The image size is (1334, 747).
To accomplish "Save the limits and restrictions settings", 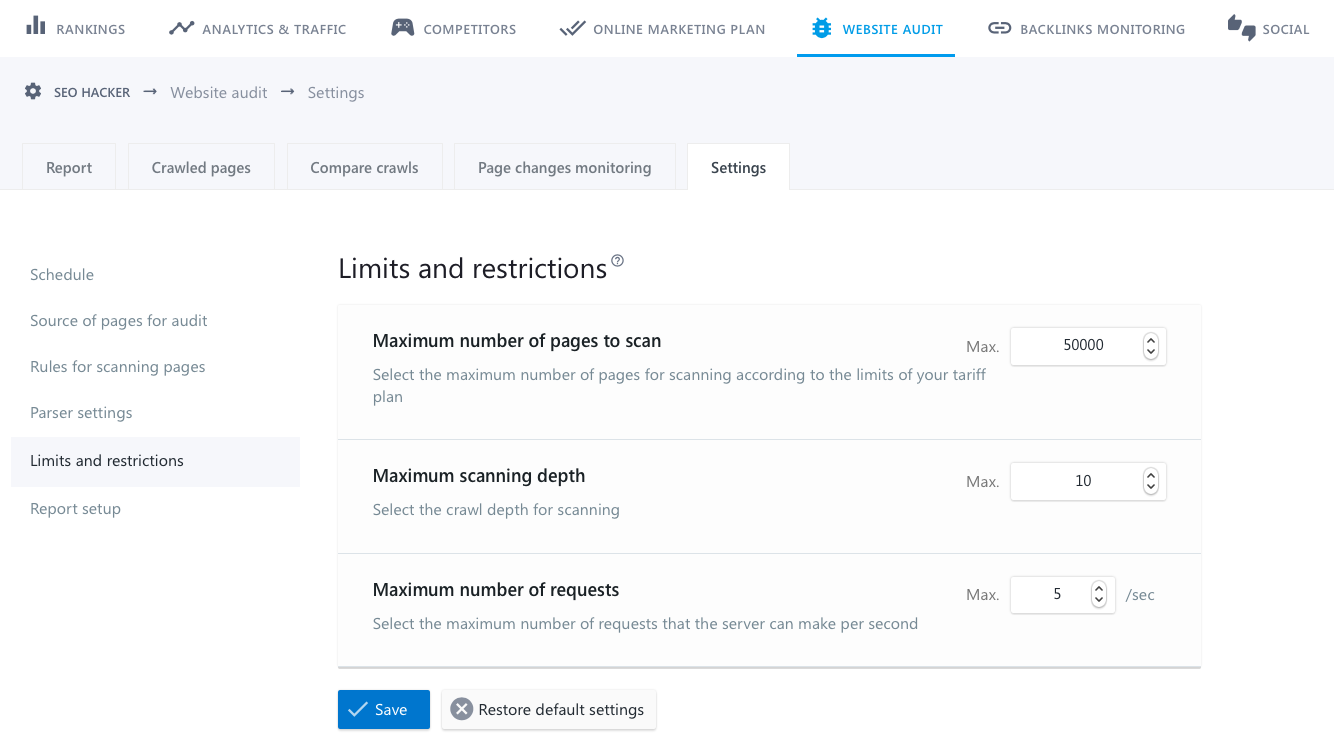I will point(384,709).
